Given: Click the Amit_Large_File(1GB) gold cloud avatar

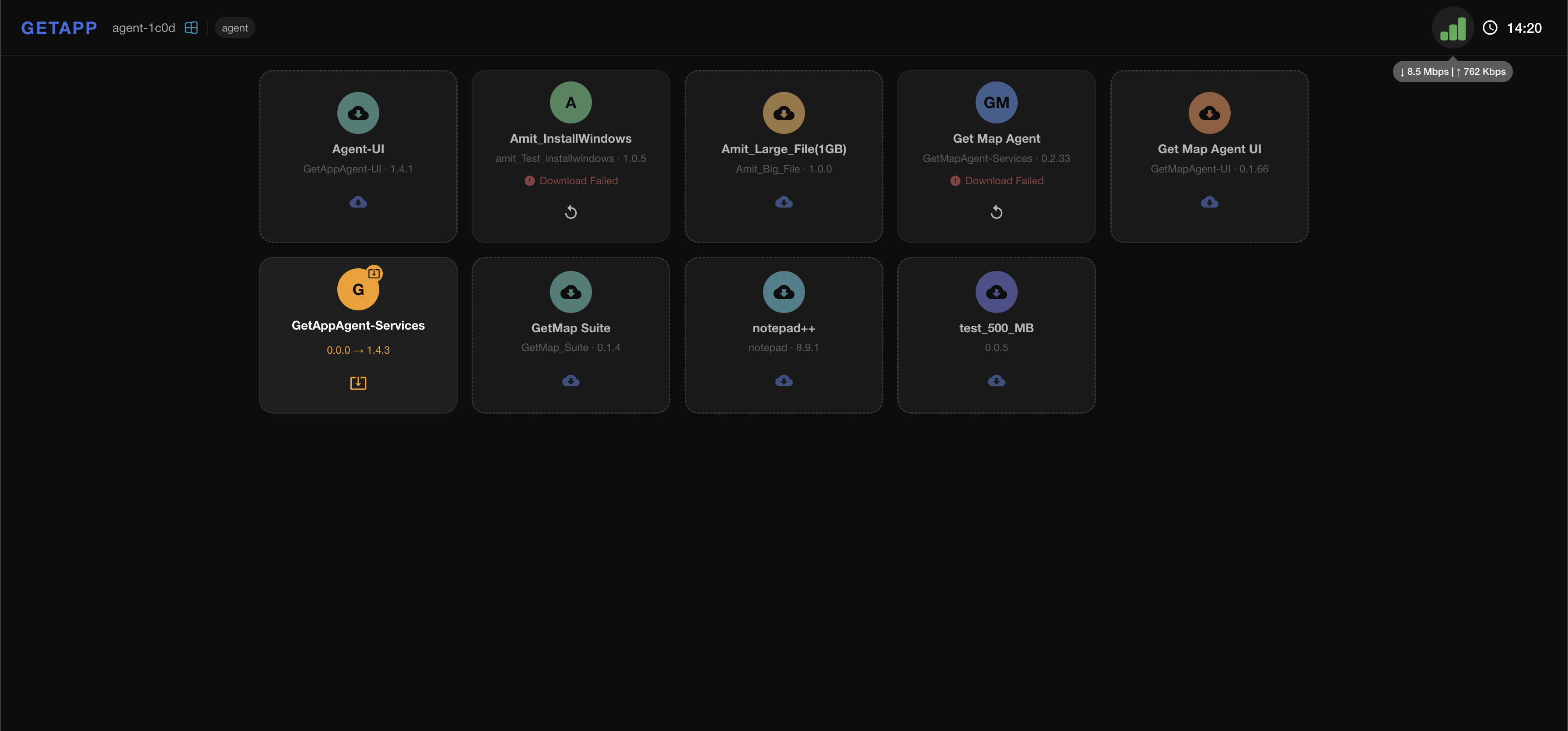Looking at the screenshot, I should (x=784, y=112).
